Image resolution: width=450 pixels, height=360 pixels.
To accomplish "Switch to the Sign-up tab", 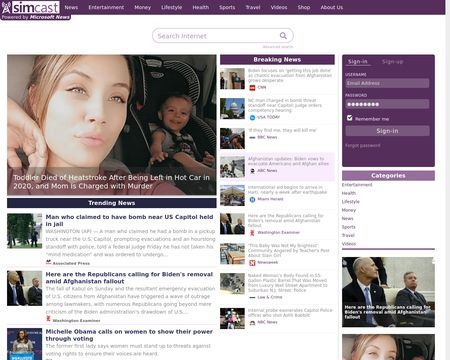I will tap(392, 62).
